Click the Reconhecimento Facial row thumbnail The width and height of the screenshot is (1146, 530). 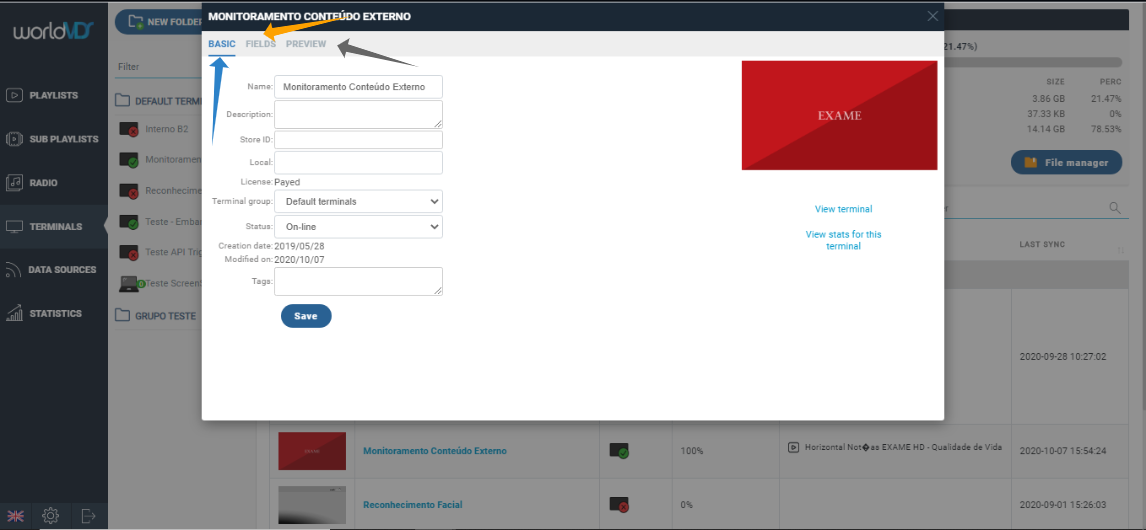pyautogui.click(x=312, y=504)
